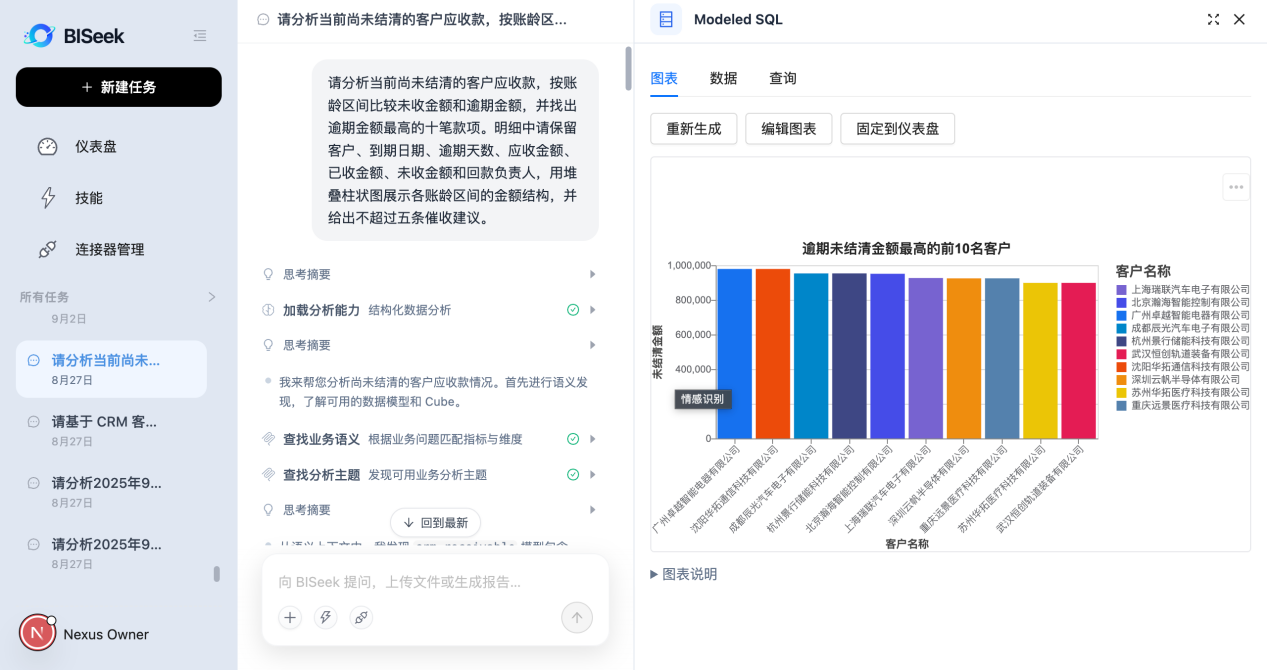
Task: Click the lightning skill icon in chat input
Action: [x=325, y=617]
